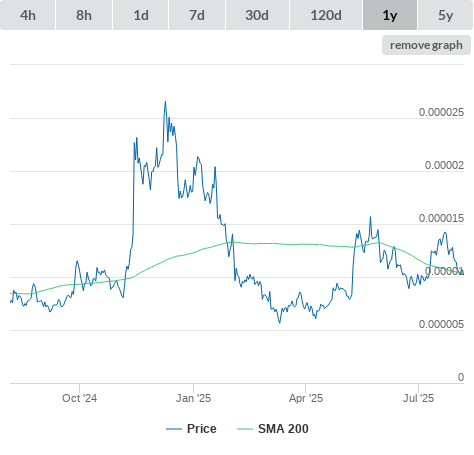Click the 0.000025 y-axis label
The height and width of the screenshot is (455, 474).
[x=441, y=112]
